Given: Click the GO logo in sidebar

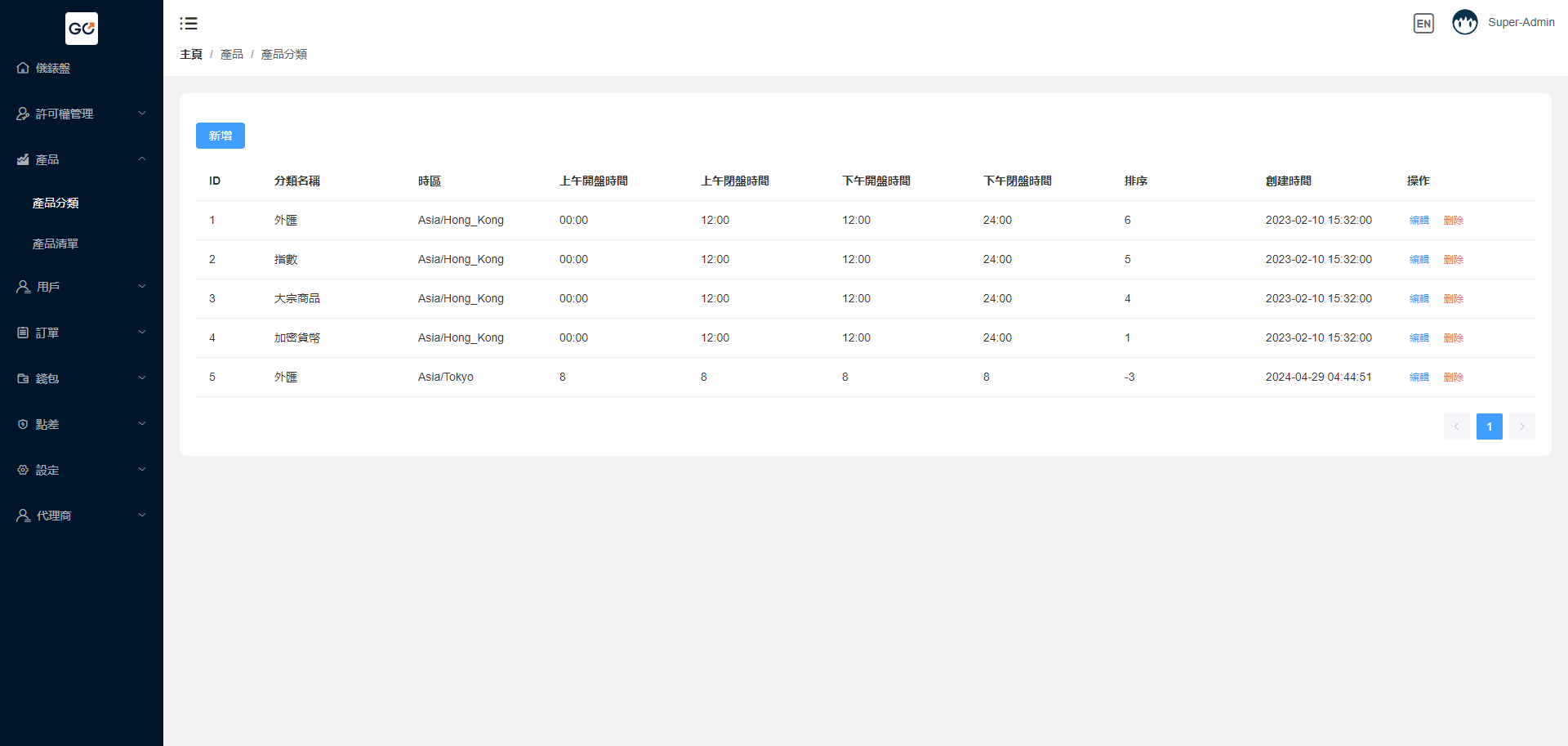Looking at the screenshot, I should [82, 29].
